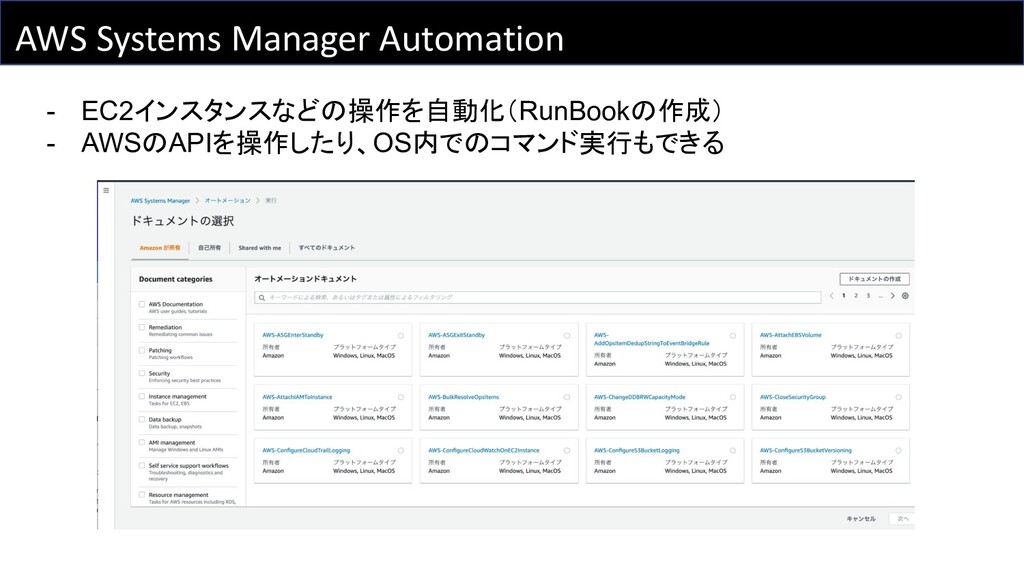
Task: Select AWS-ChangeDDBRWCapacityMode radio button
Action: (x=733, y=397)
